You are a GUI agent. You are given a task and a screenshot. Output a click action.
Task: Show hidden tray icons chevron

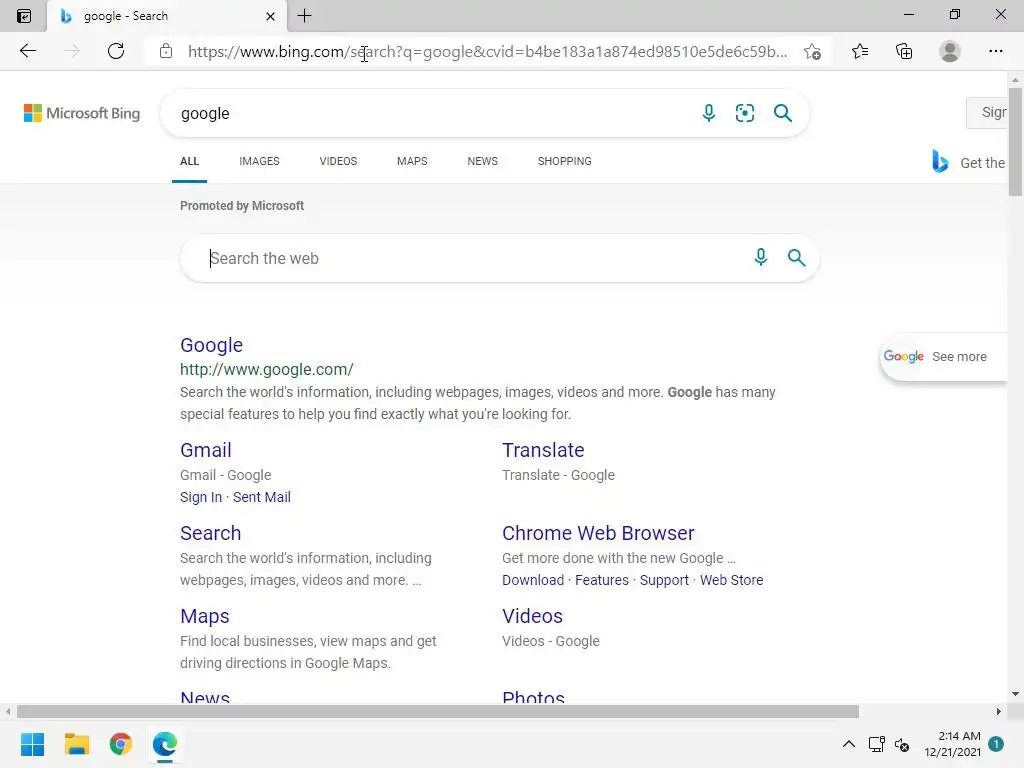[x=848, y=744]
